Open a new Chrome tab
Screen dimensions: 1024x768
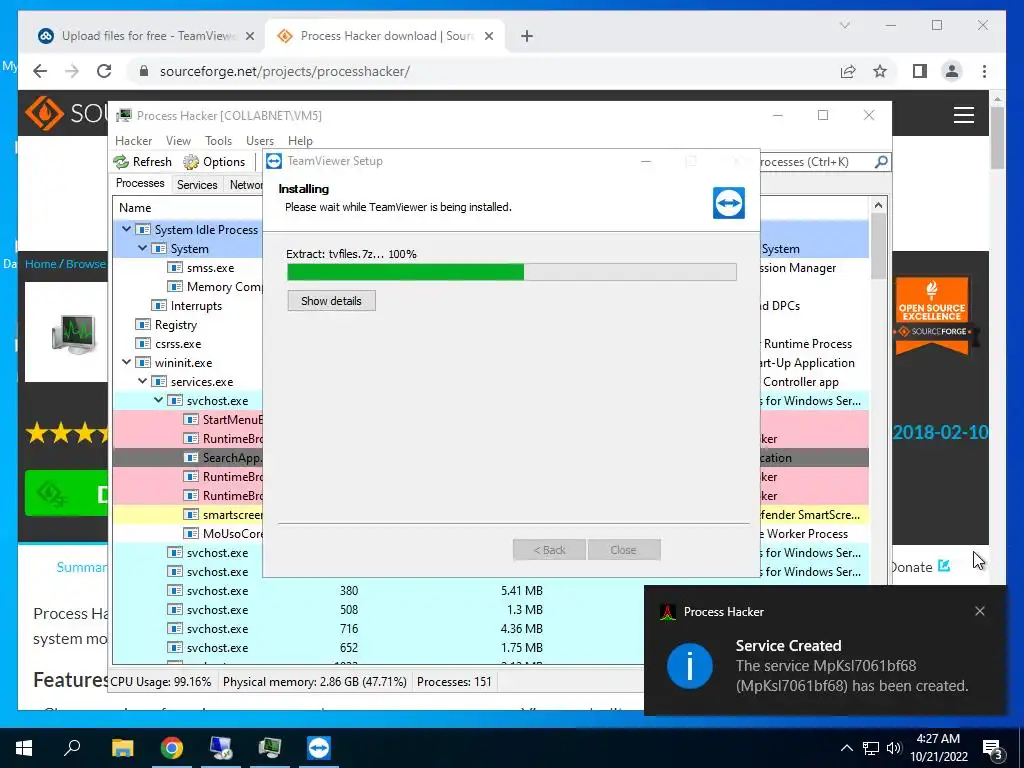pyautogui.click(x=526, y=36)
